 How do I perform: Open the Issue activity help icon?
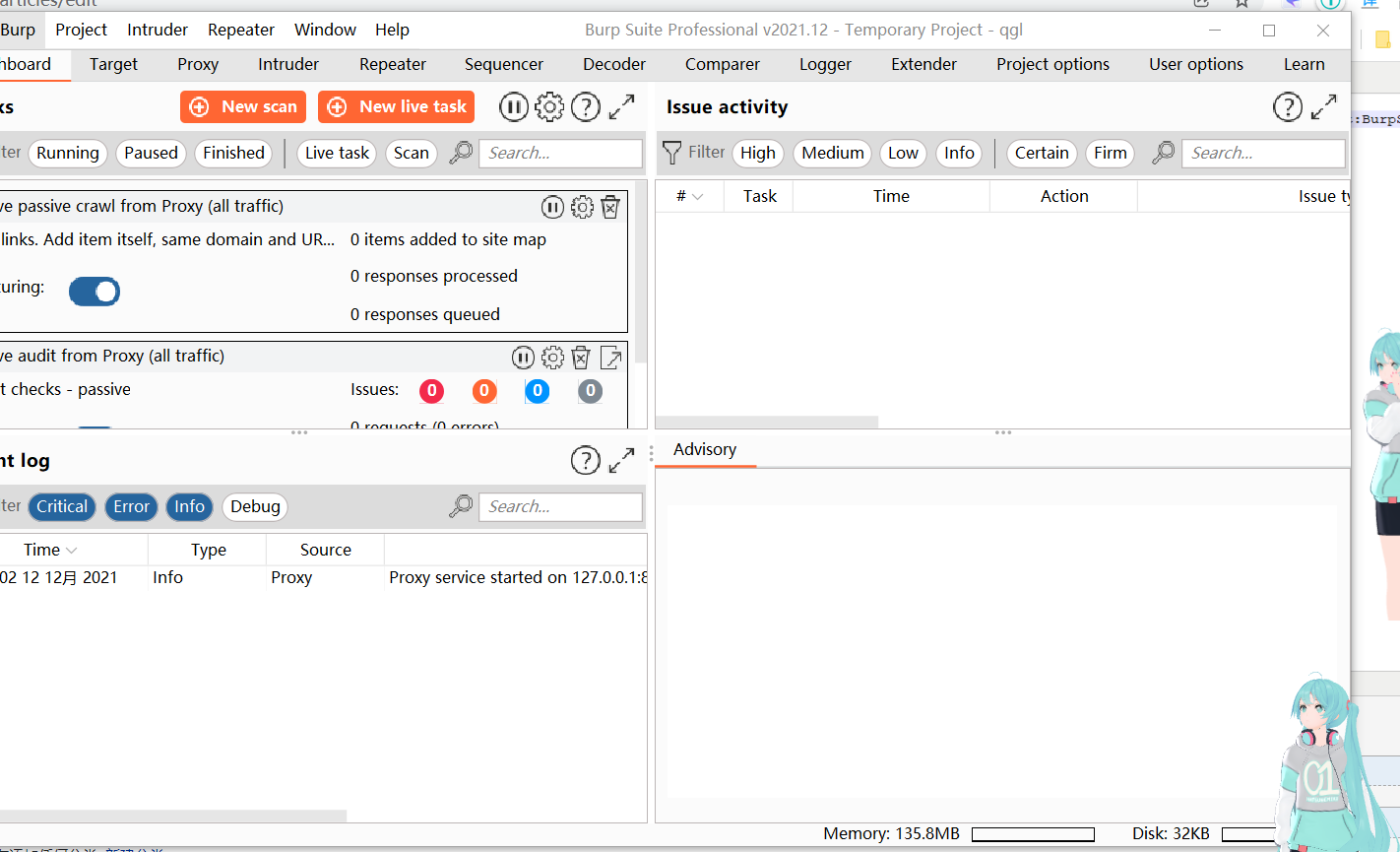[x=1288, y=106]
